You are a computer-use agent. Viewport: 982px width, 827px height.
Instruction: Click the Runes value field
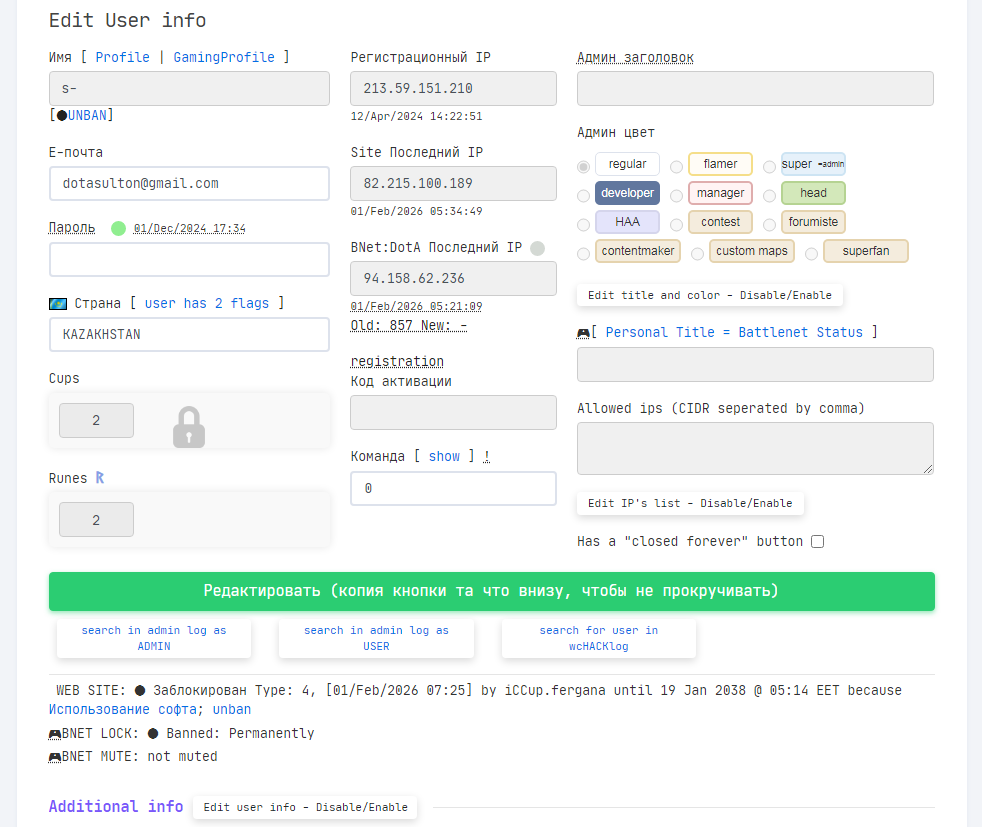pyautogui.click(x=96, y=520)
